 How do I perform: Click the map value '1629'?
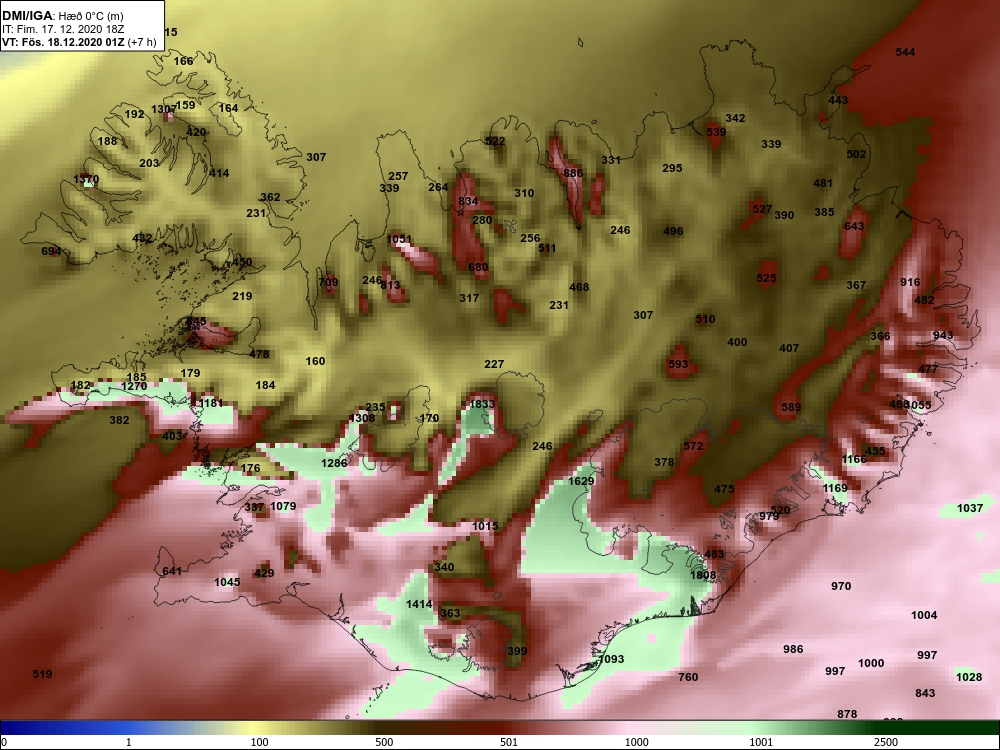tap(581, 481)
